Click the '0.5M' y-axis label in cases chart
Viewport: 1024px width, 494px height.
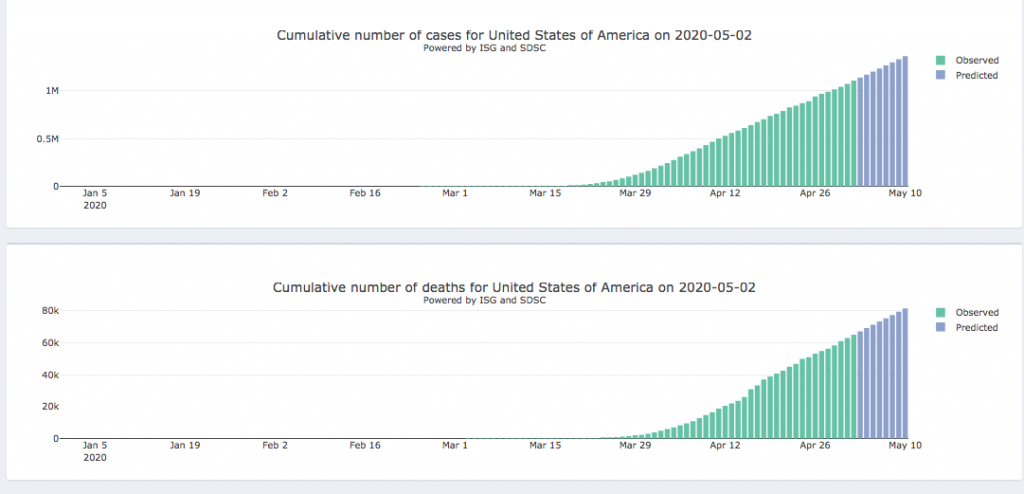tap(48, 139)
